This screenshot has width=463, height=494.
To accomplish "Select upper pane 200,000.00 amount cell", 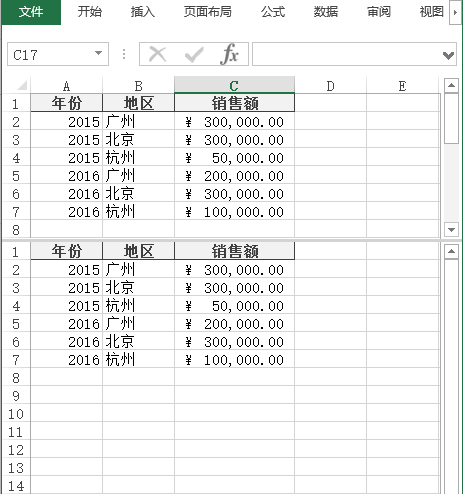I will 234,175.
